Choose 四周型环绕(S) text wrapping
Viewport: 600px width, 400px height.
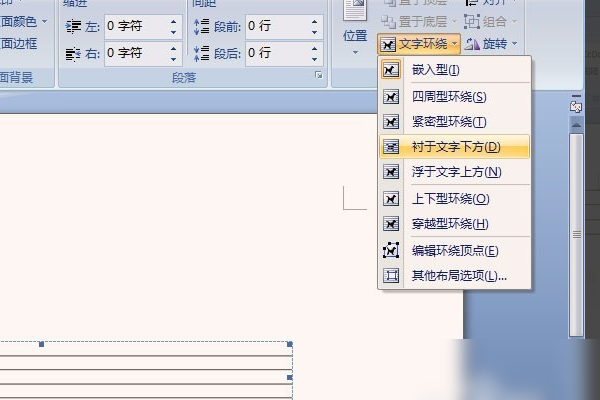tap(455, 97)
